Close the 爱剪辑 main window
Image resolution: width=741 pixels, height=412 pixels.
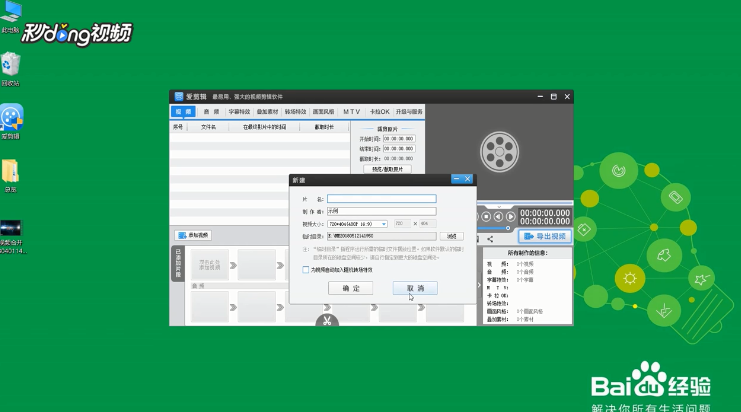(567, 96)
